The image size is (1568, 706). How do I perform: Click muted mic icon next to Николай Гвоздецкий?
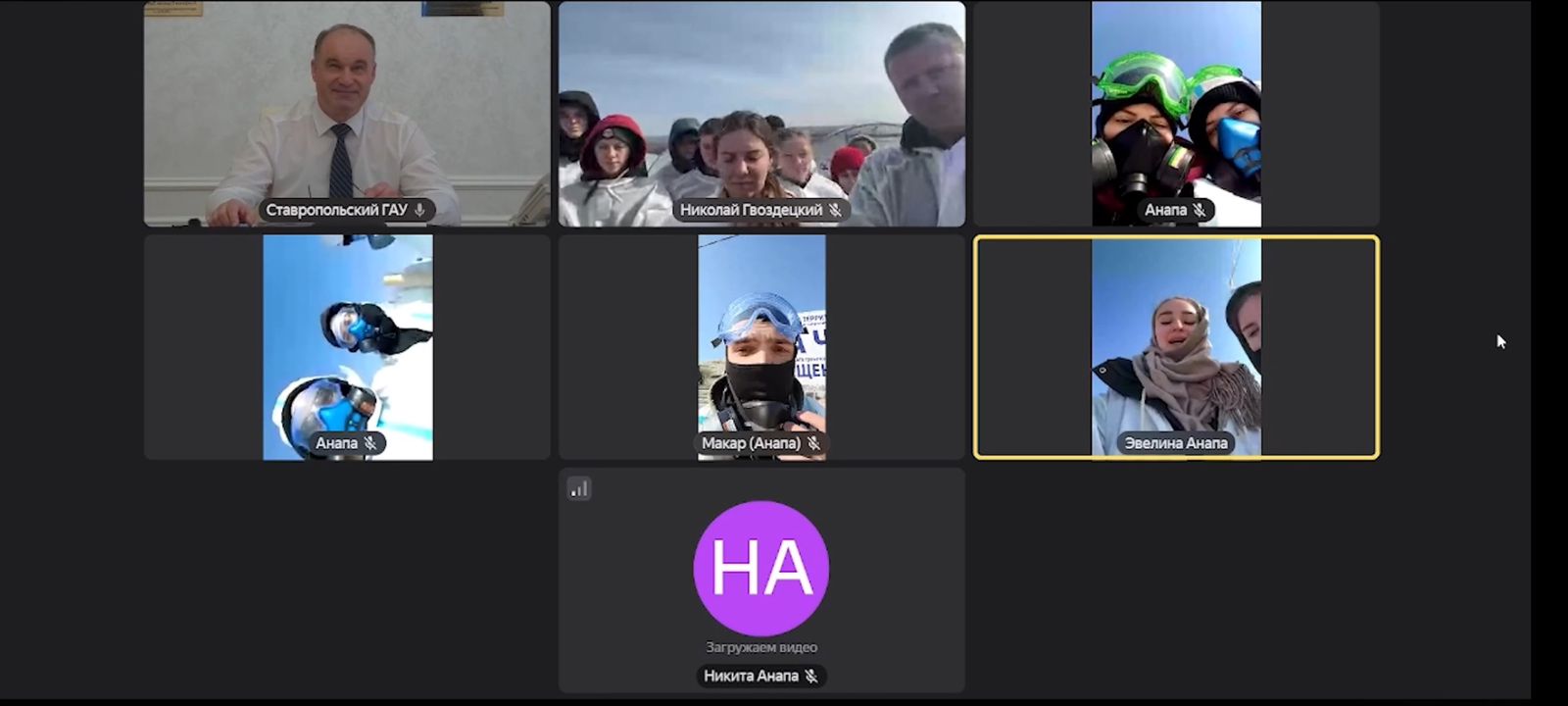pos(835,210)
